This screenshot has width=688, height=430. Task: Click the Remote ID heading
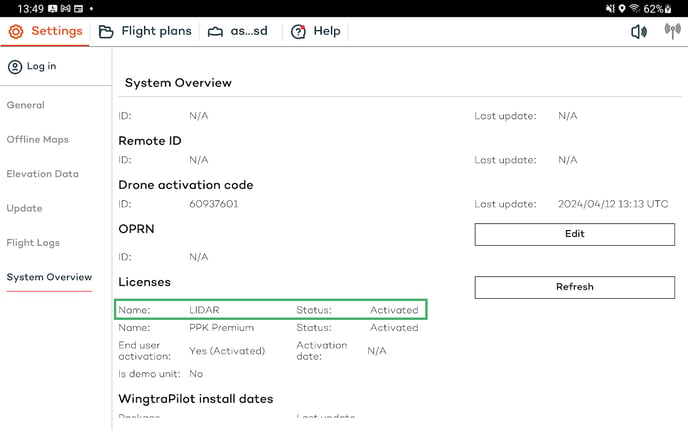click(150, 141)
